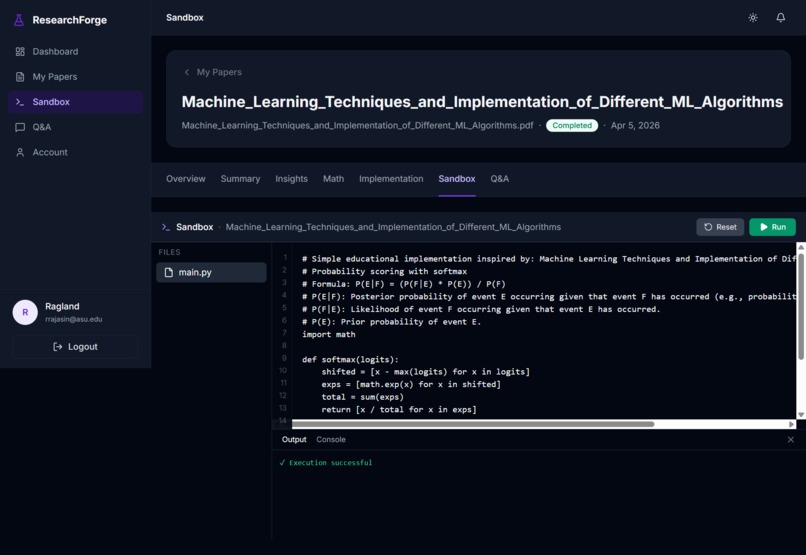Click the user email rrajasin@asu.edu
The image size is (806, 555).
(x=74, y=319)
